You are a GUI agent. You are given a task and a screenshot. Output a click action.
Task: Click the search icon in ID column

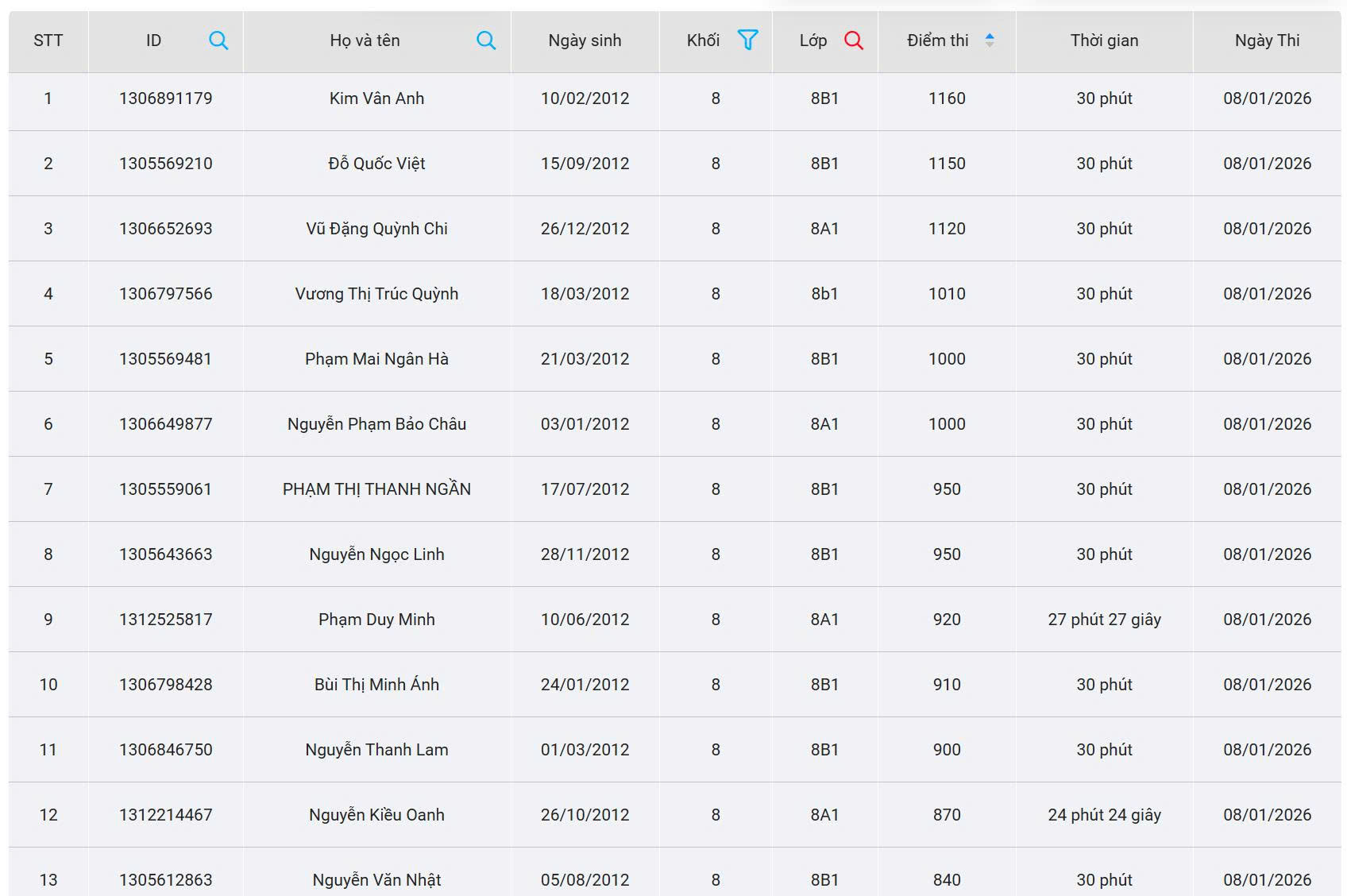(218, 41)
